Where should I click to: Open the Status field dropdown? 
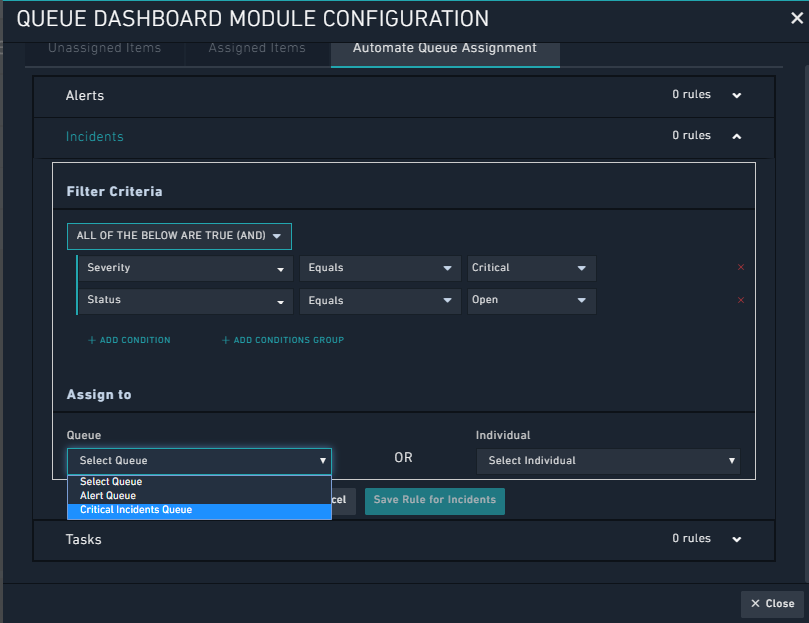pyautogui.click(x=185, y=300)
